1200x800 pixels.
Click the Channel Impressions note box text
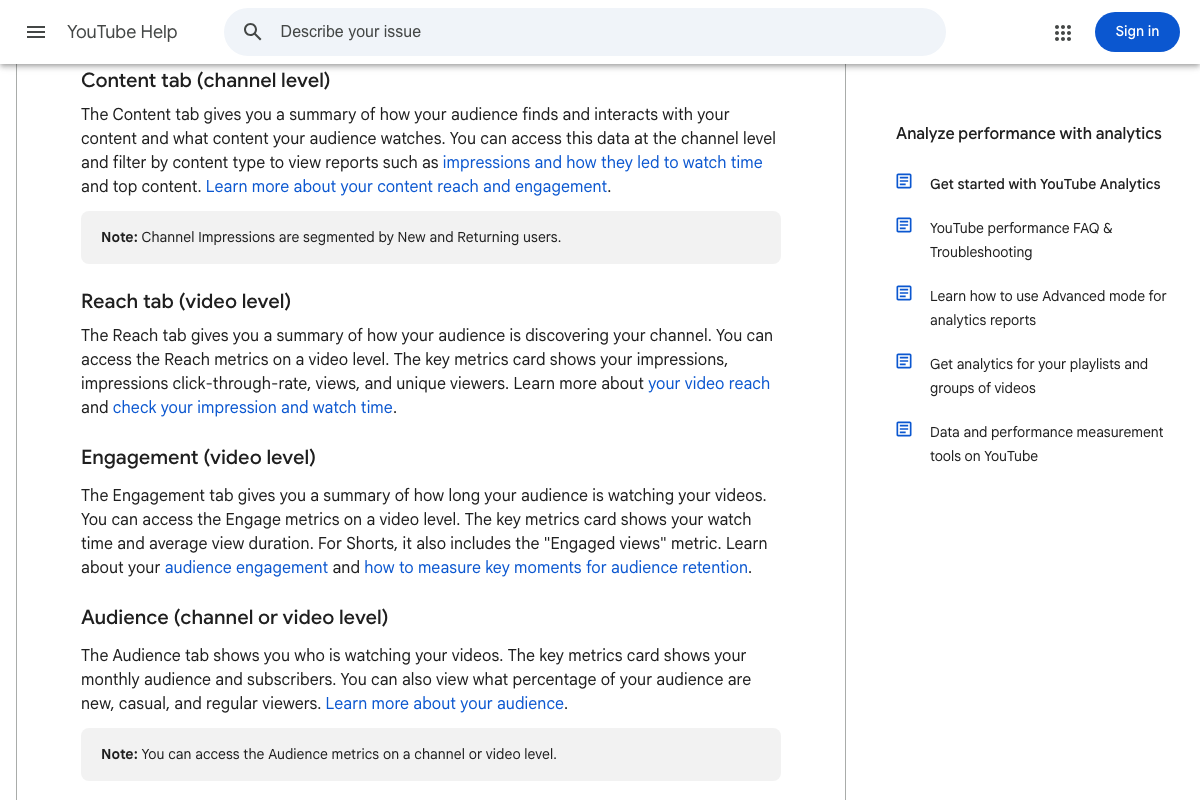pyautogui.click(x=331, y=237)
